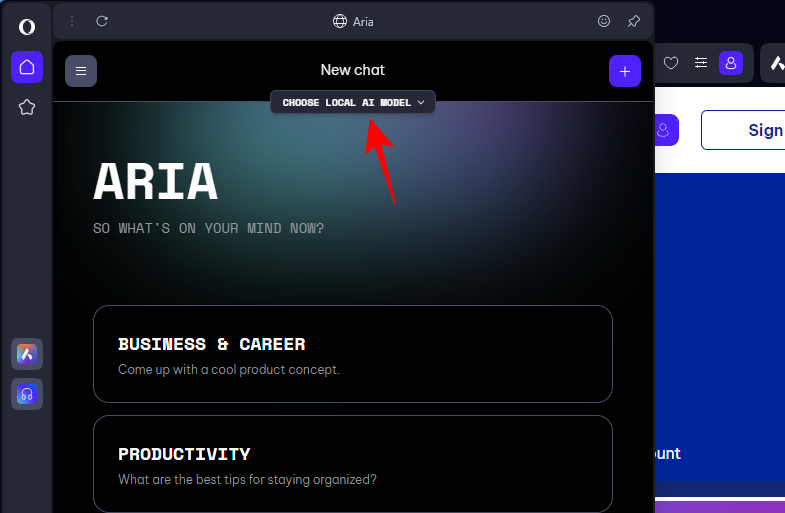Open the purple account profile icon in the toolbar
Viewport: 785px width, 513px height.
pyautogui.click(x=731, y=63)
